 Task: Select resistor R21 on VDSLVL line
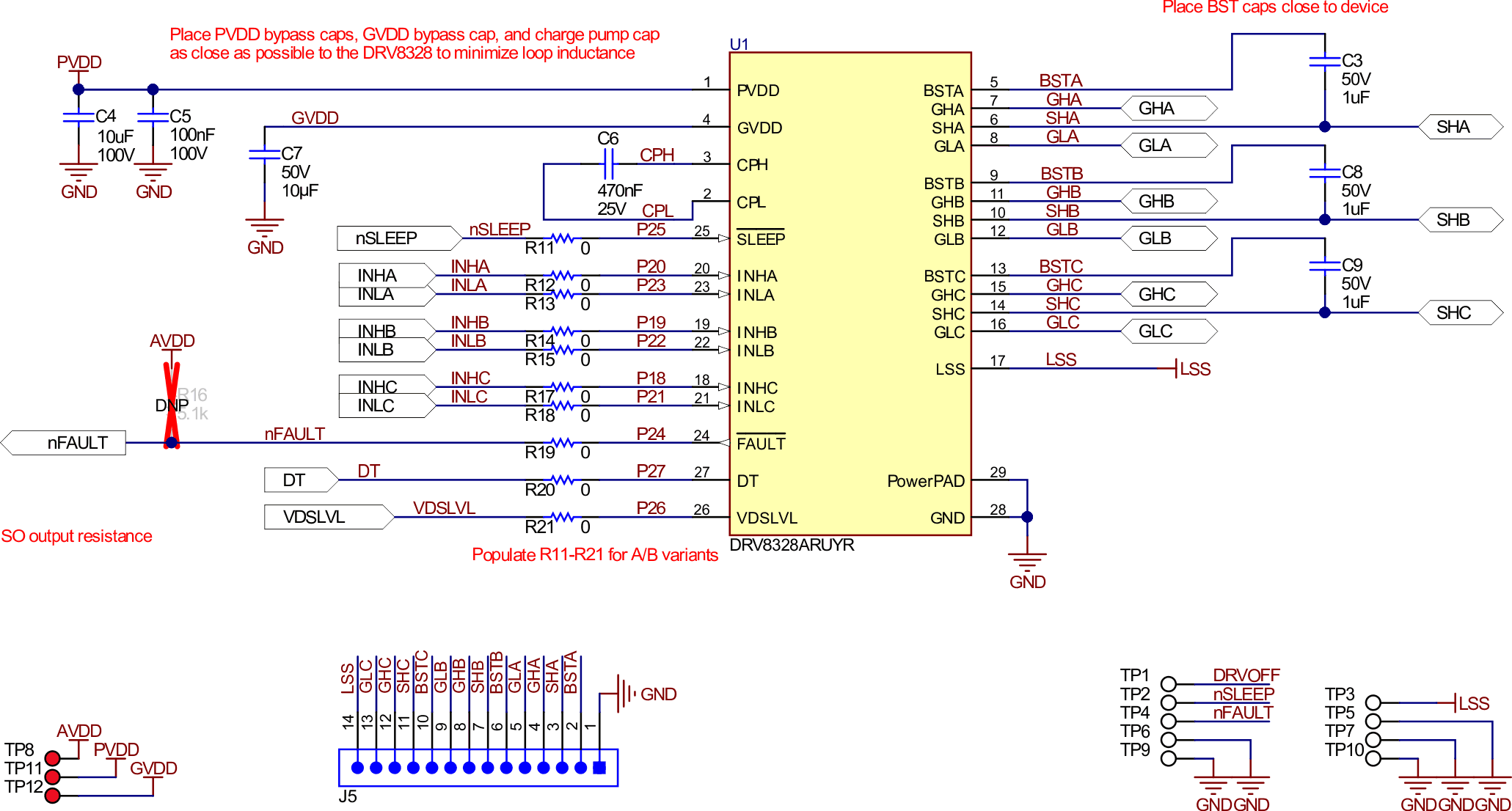coord(563,517)
